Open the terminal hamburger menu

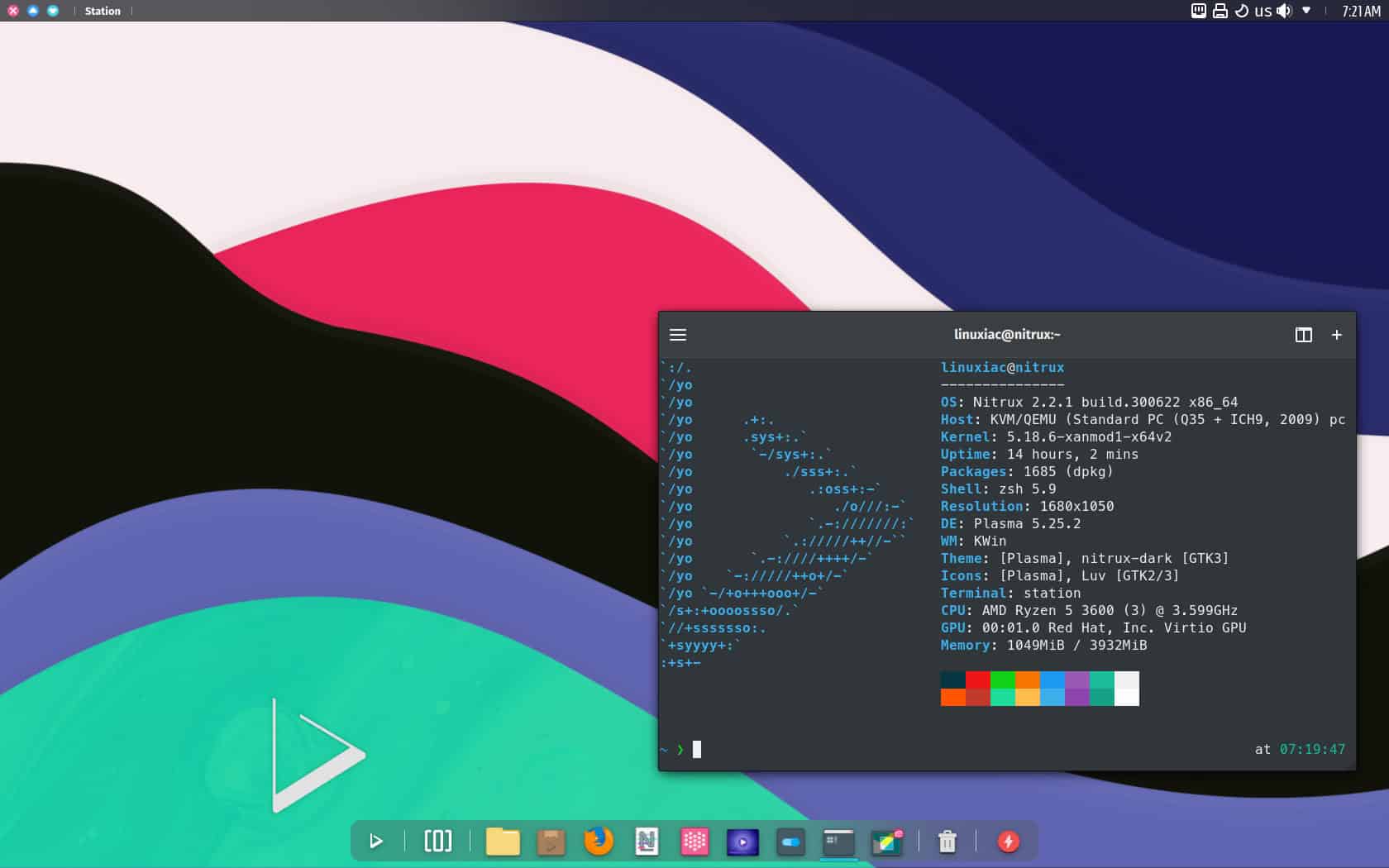pyautogui.click(x=678, y=335)
